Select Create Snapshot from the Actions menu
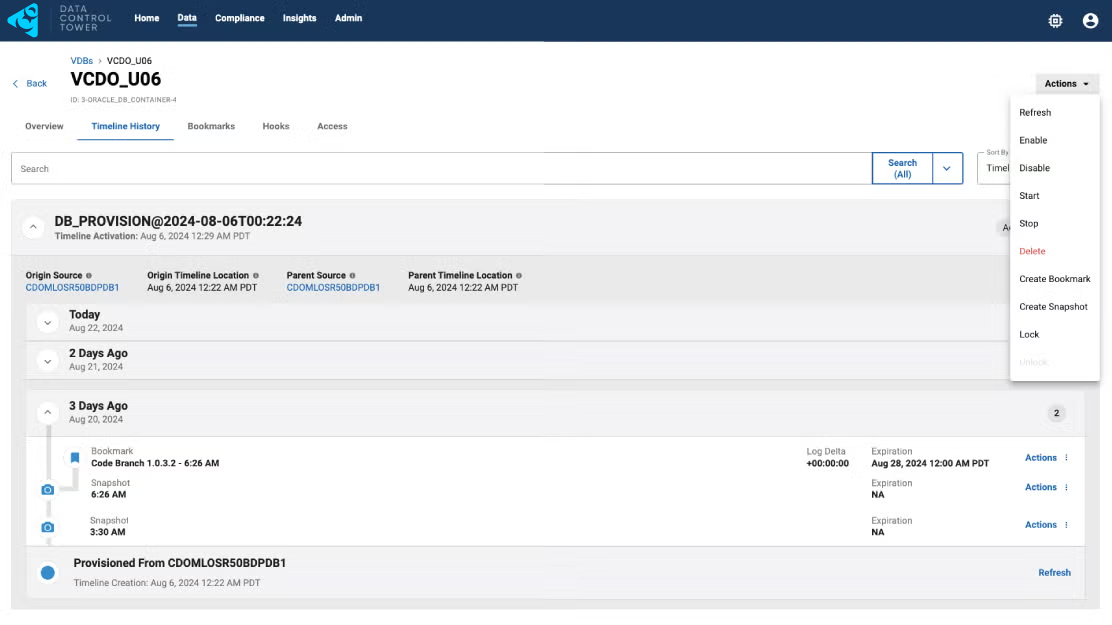Screen dimensions: 1112x625 [x=1053, y=306]
